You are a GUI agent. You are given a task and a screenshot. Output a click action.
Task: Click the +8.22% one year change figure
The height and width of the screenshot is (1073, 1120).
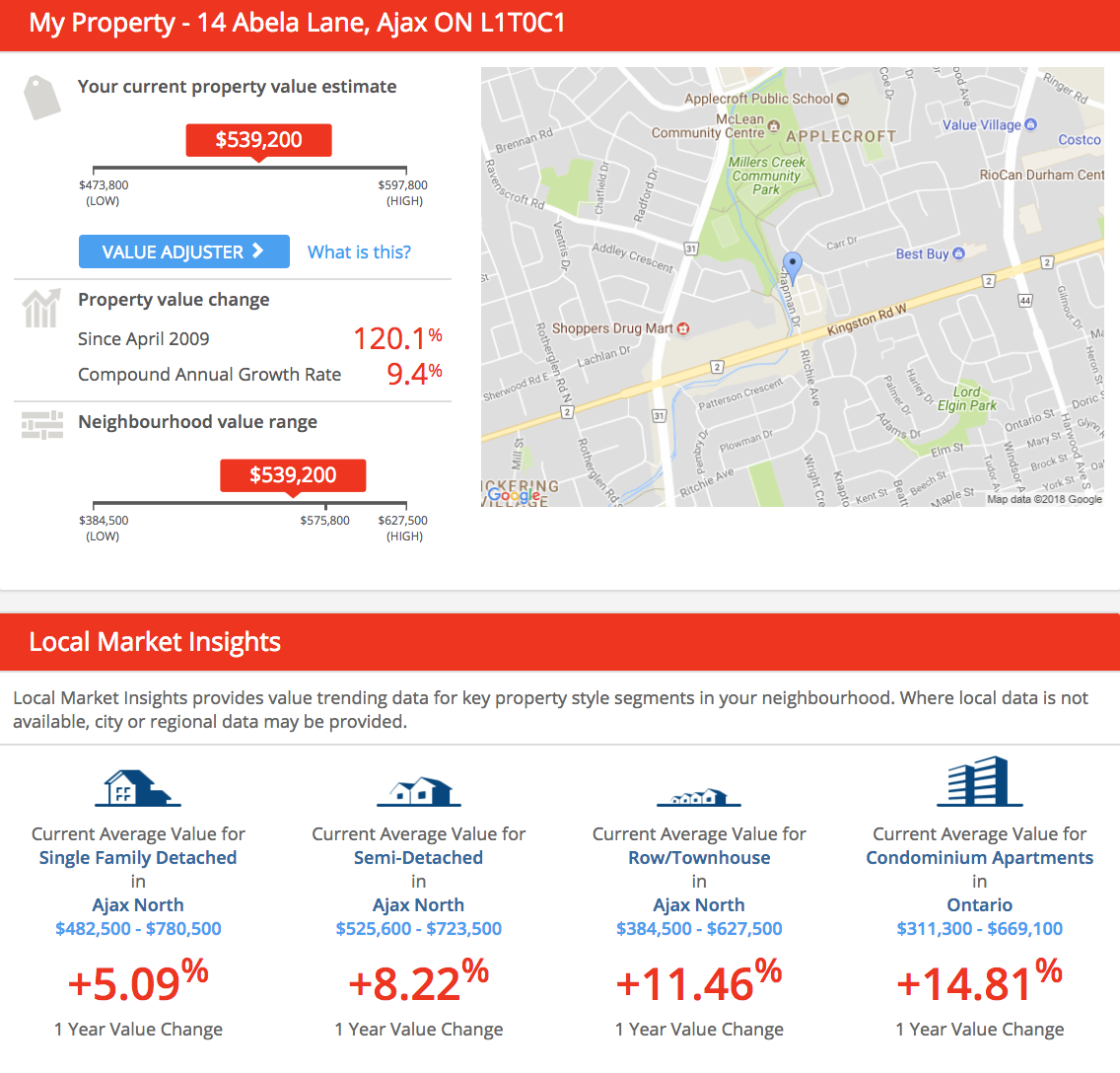[419, 981]
